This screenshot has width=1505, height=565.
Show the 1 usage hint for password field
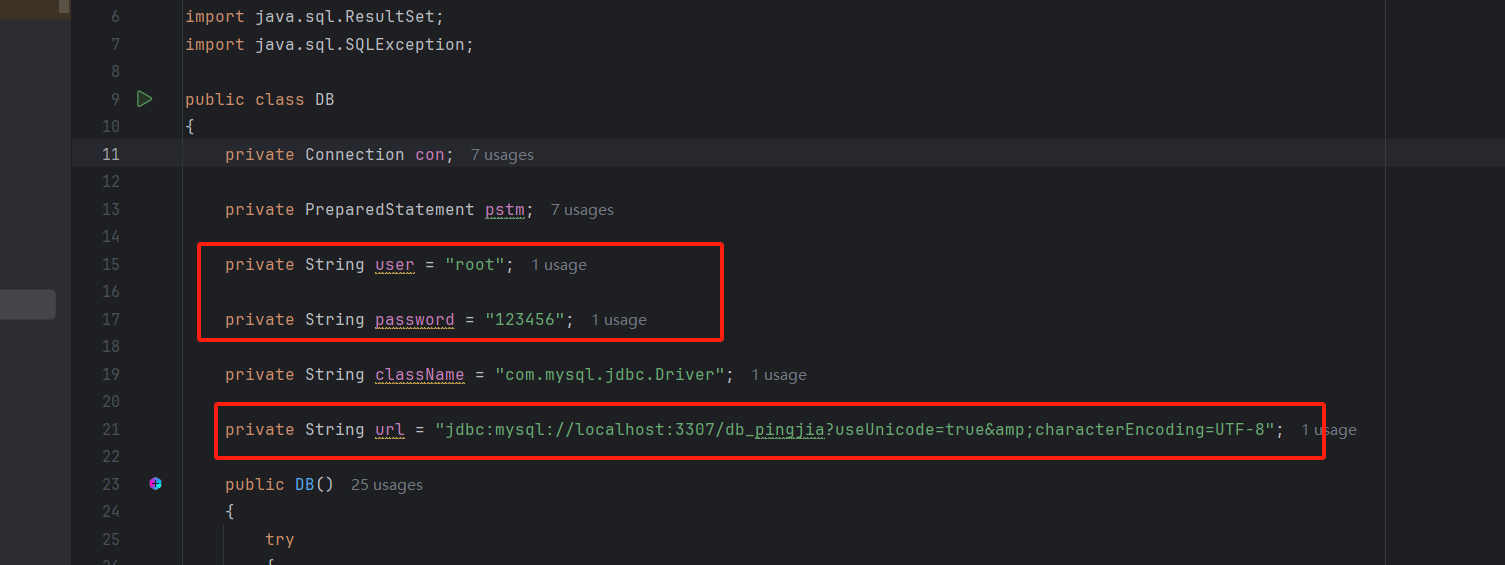[x=619, y=320]
